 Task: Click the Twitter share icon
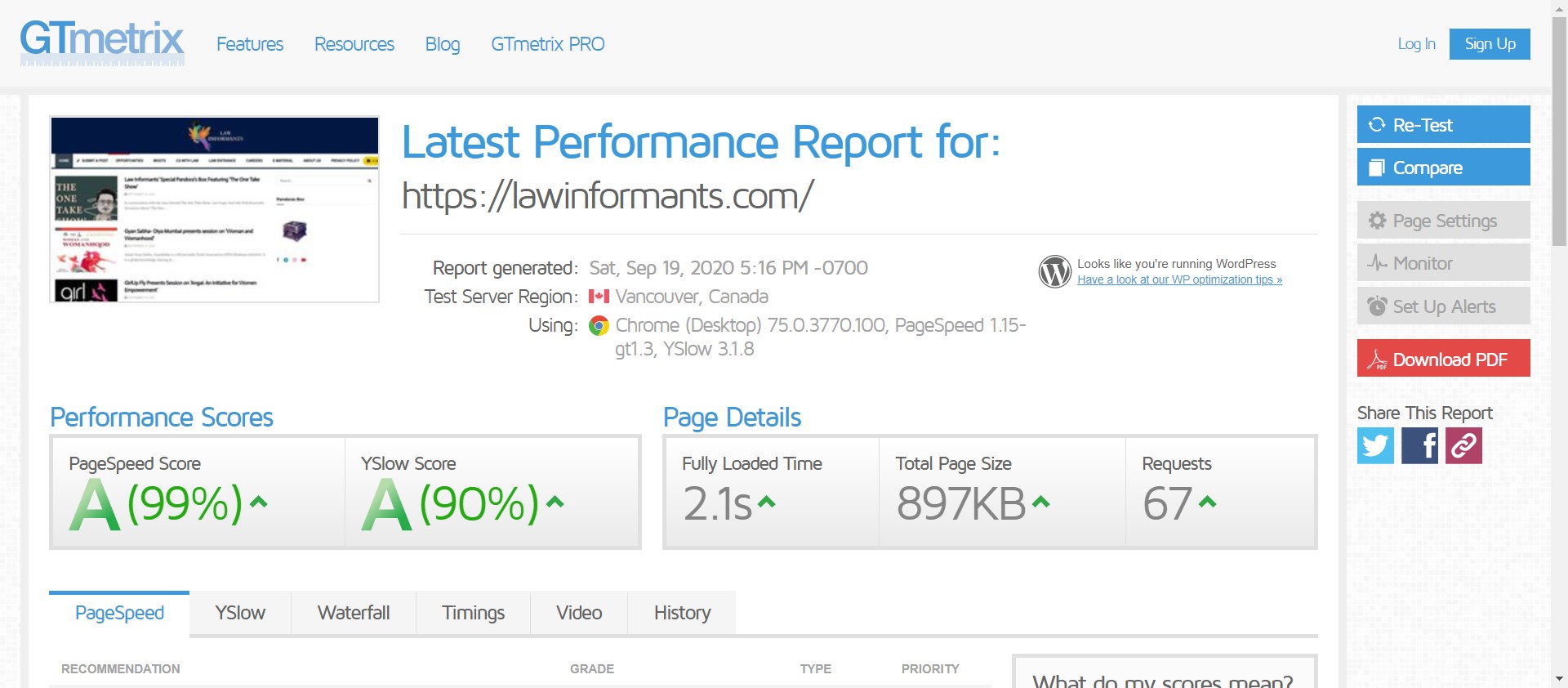[1375, 446]
